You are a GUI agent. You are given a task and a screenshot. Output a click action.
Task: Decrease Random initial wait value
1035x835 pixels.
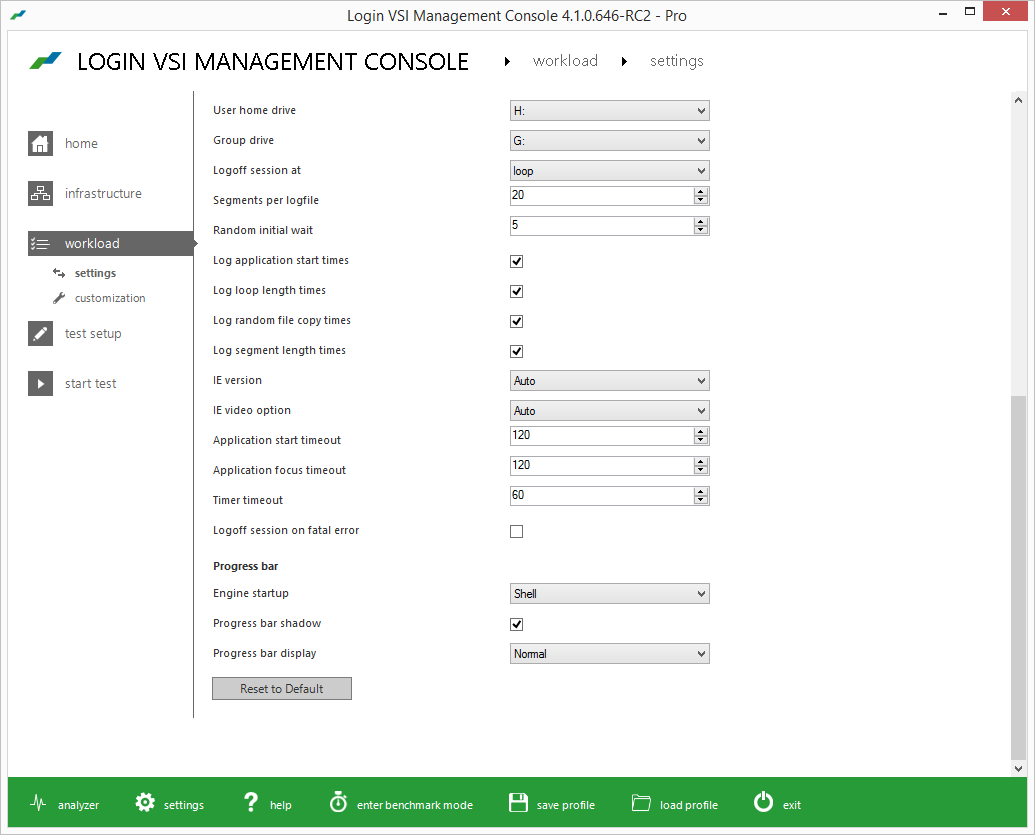(701, 230)
